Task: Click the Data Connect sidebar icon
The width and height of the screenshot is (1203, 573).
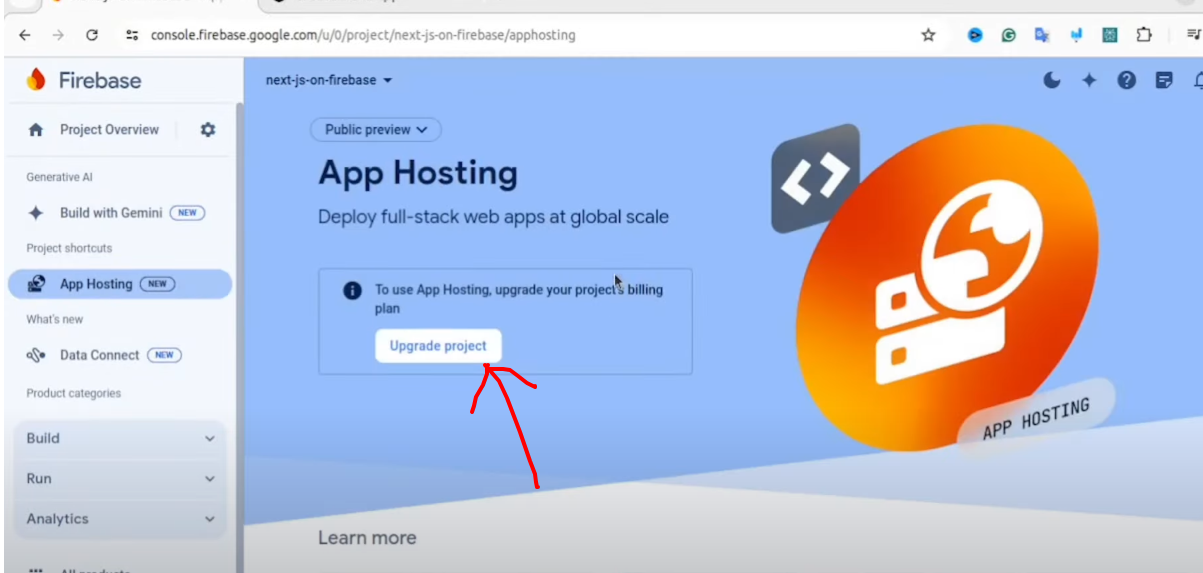Action: (x=37, y=355)
